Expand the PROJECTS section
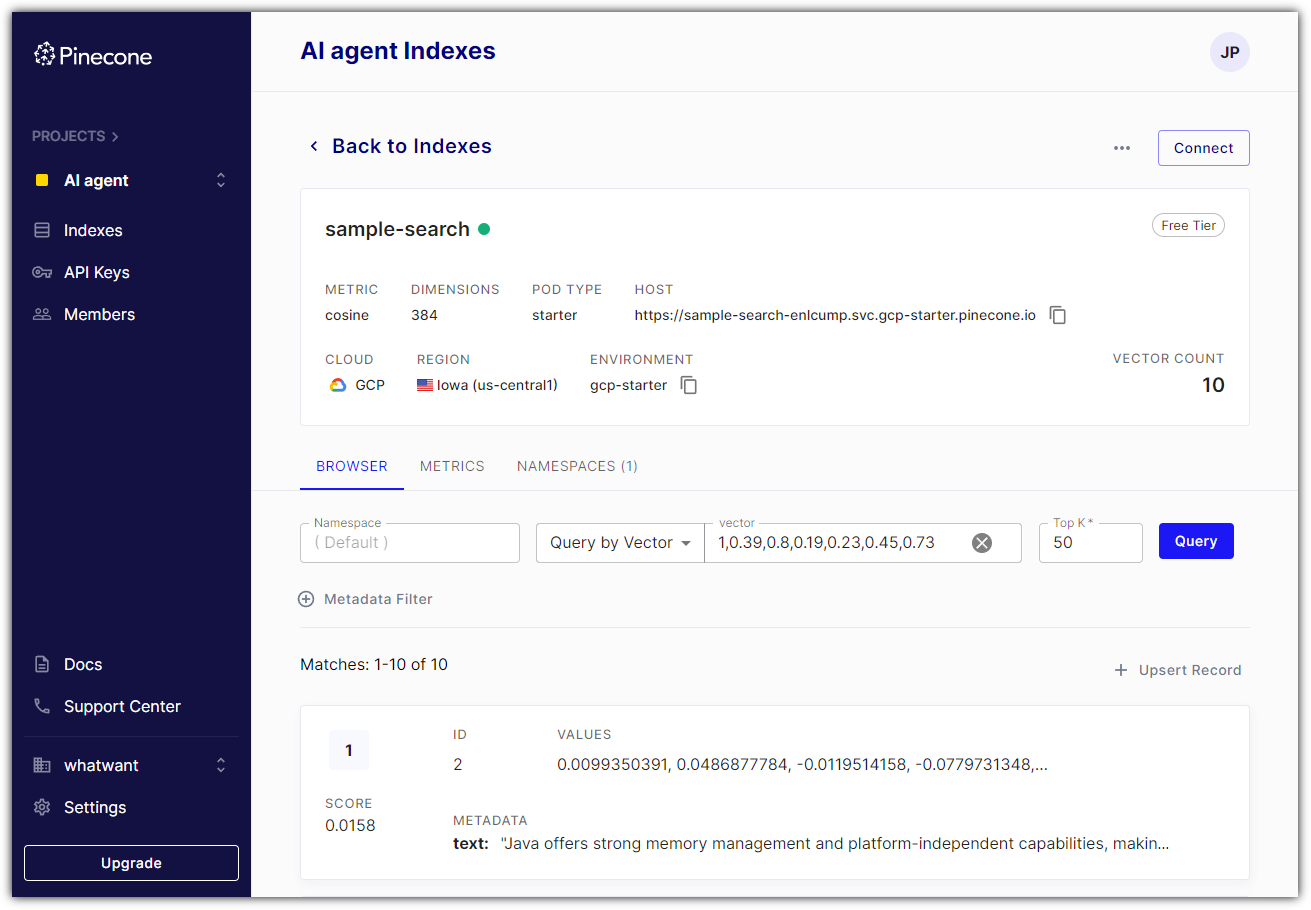Viewport: 1311px width, 910px height. point(75,136)
